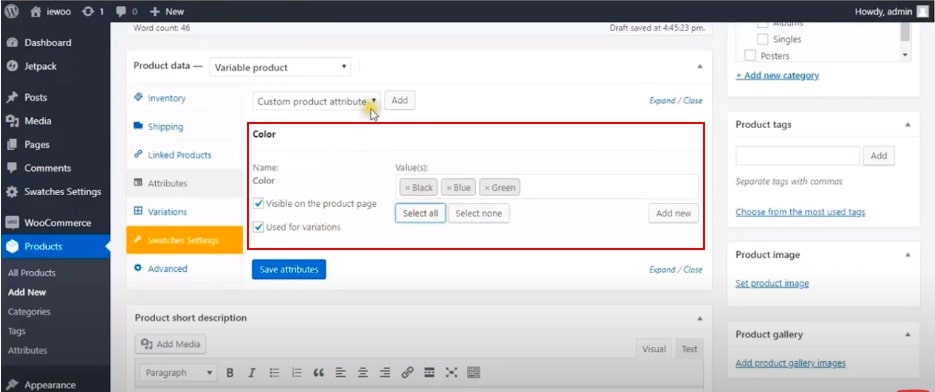Click the updates refresh icon
This screenshot has height=392, width=935.
pyautogui.click(x=89, y=11)
